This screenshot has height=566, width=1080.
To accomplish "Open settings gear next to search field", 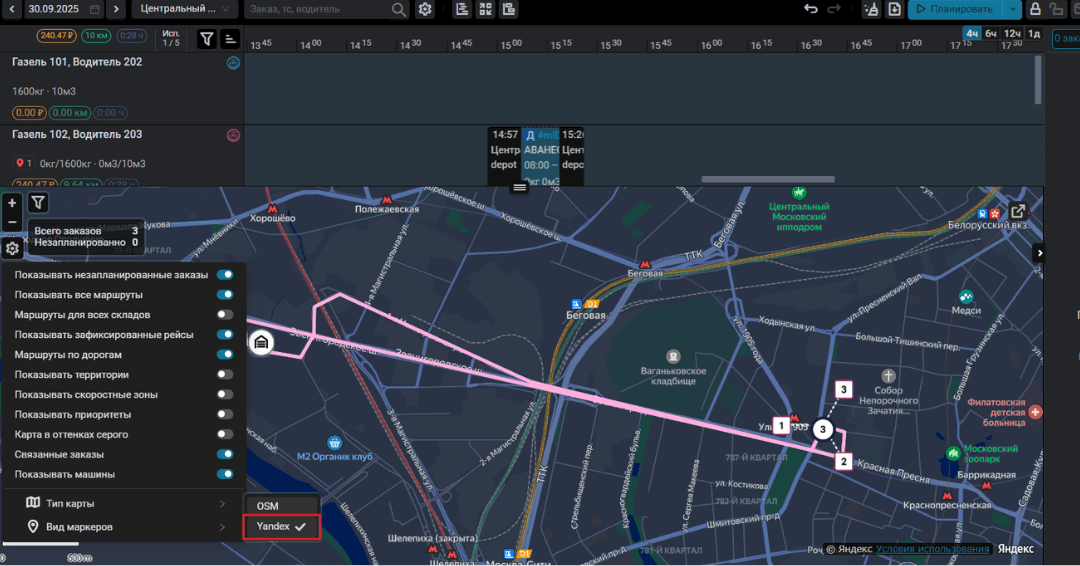I will (425, 9).
